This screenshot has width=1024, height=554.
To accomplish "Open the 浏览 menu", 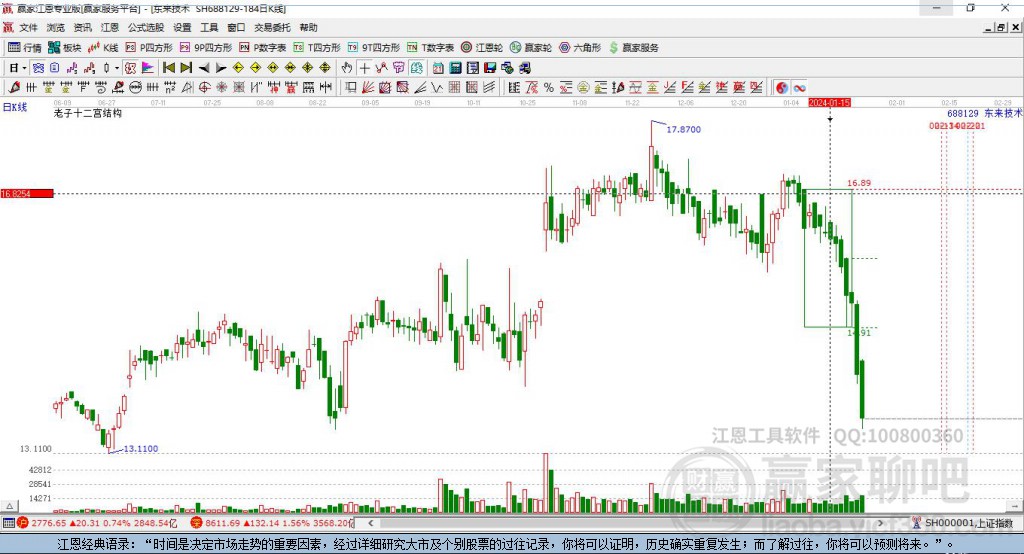I will coord(56,27).
